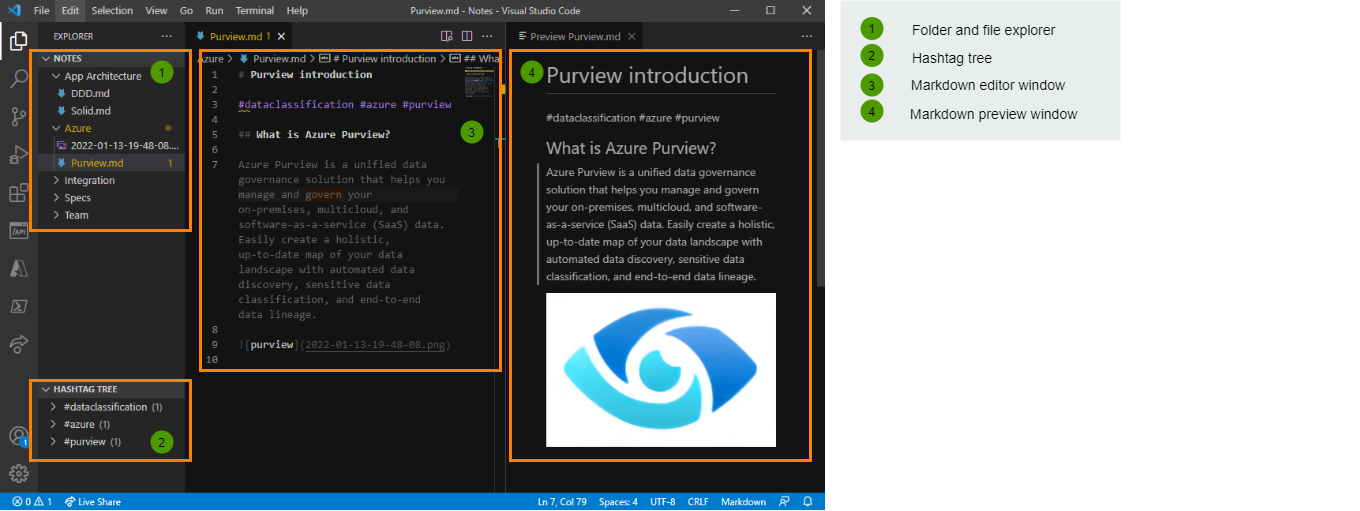Viewport: 1360px width, 511px height.
Task: Open the Source Control view icon
Action: point(18,117)
